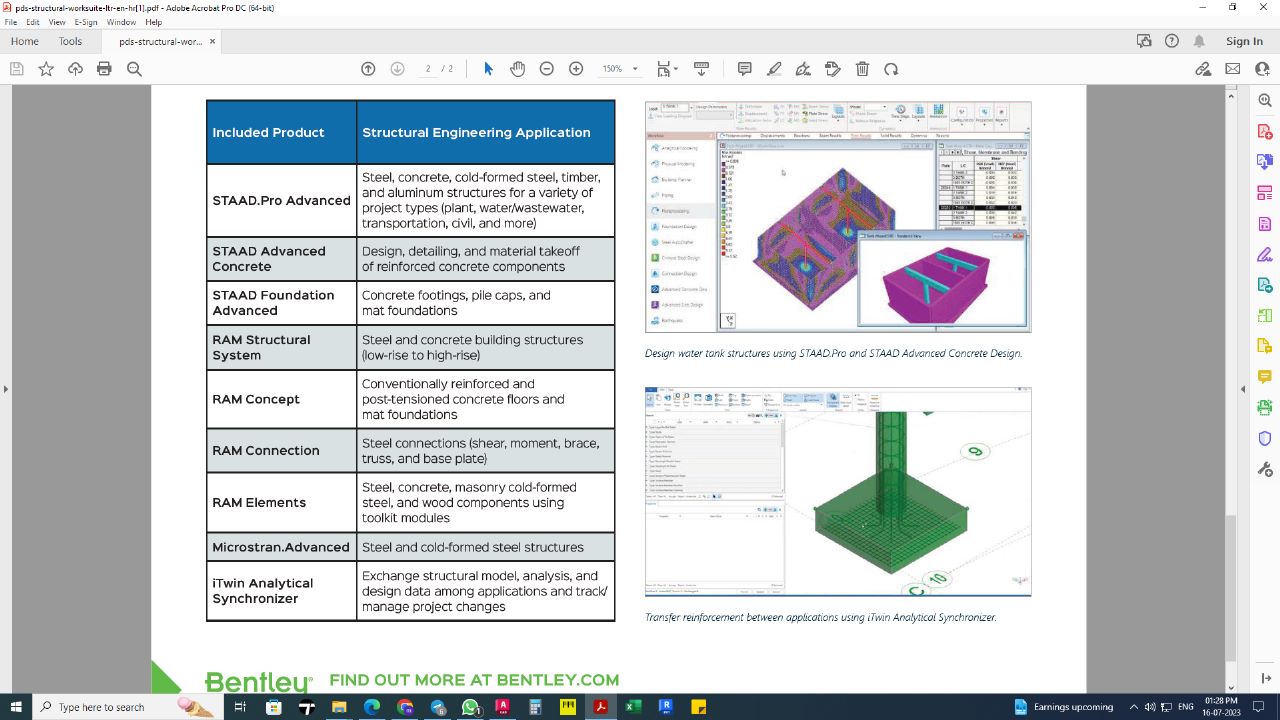Screen dimensions: 1280x720
Task: Open the Window menu
Action: tap(121, 22)
